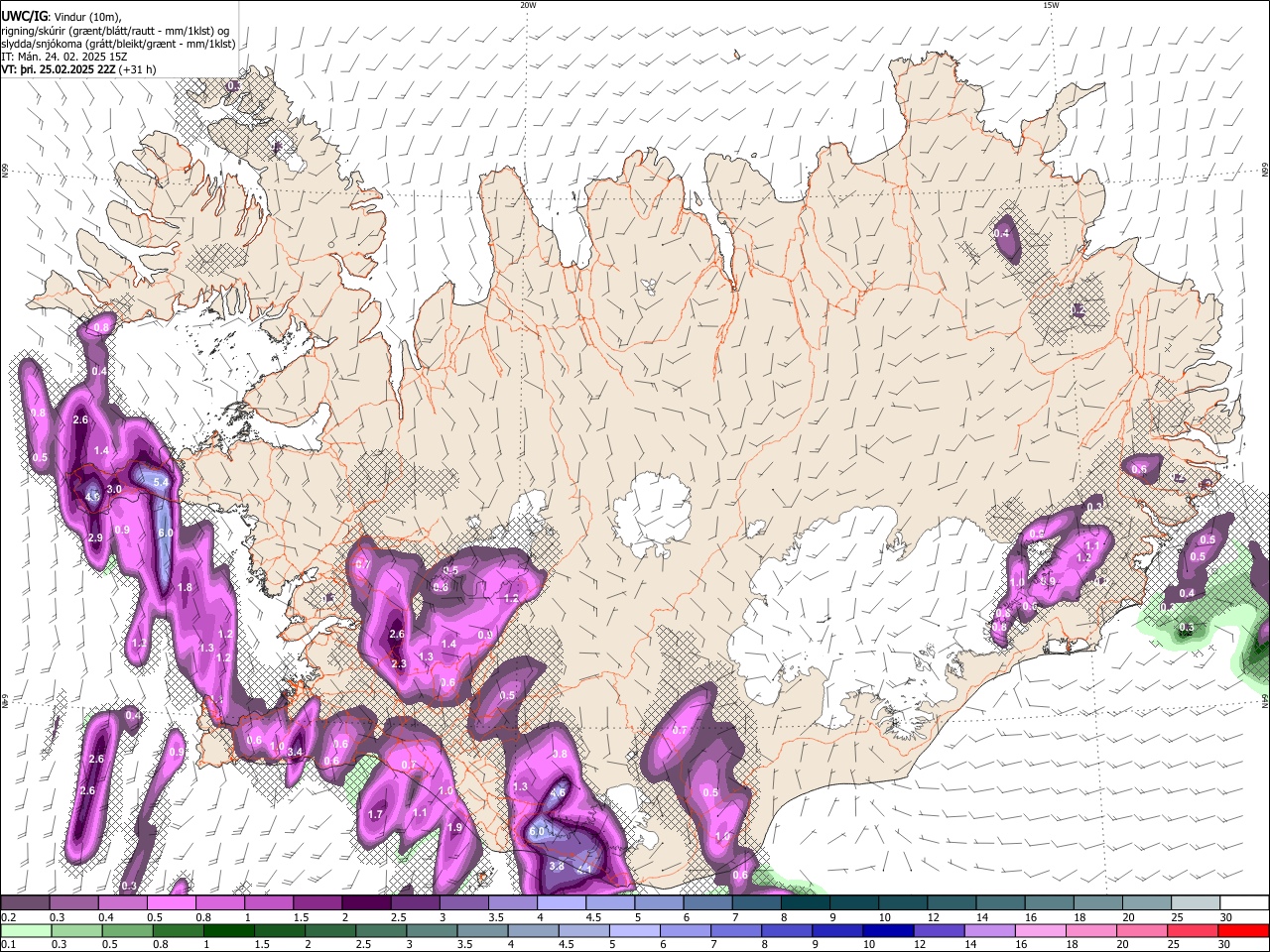
Task: Select the 3.4 precipitation value on the map
Action: point(295,752)
